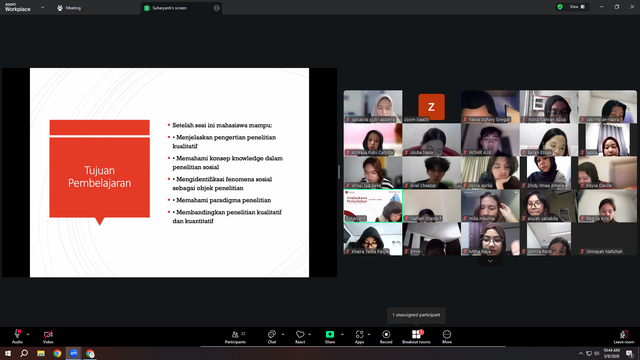640x360 pixels.
Task: Open the Windows notification center
Action: pyautogui.click(x=629, y=353)
